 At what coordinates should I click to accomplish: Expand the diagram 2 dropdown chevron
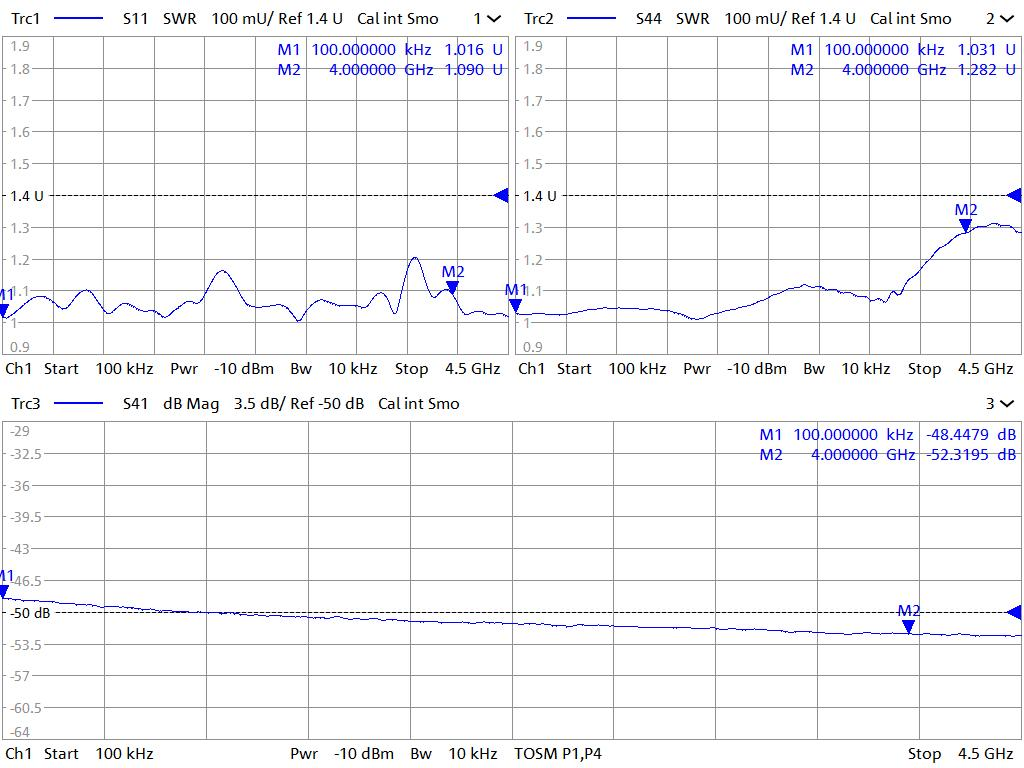pyautogui.click(x=1007, y=19)
